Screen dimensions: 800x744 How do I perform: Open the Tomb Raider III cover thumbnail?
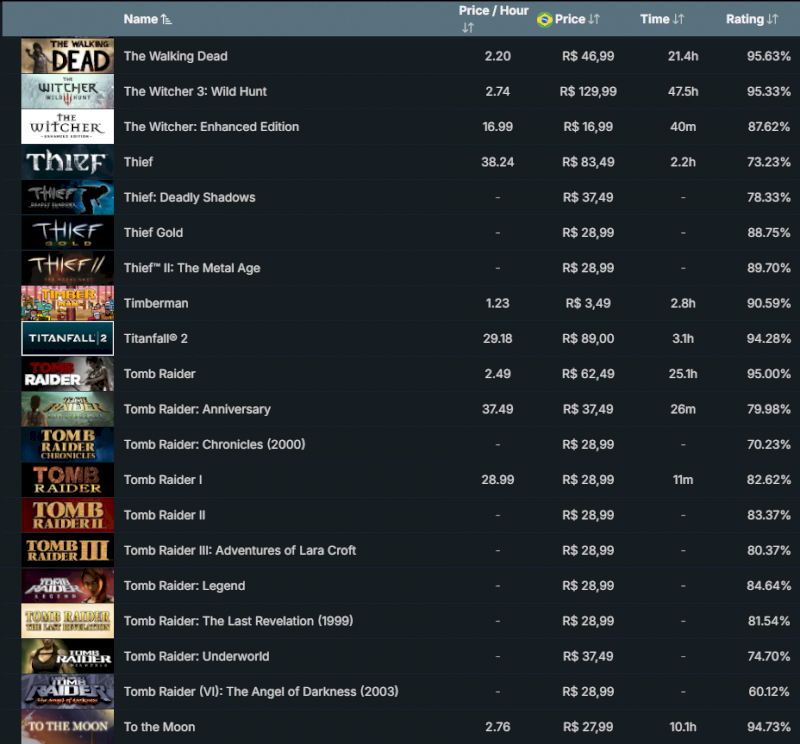pyautogui.click(x=67, y=550)
